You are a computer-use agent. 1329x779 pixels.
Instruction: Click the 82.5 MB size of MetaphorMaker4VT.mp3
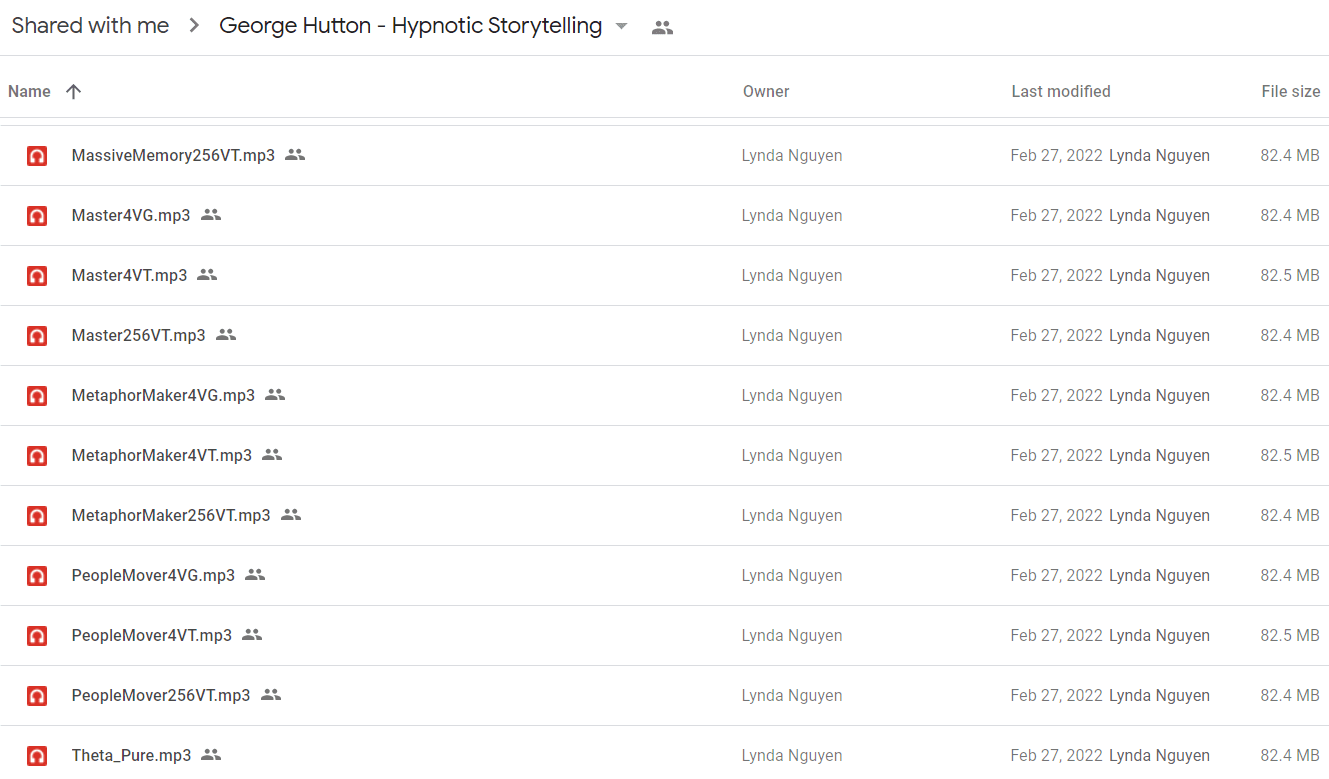(x=1290, y=456)
